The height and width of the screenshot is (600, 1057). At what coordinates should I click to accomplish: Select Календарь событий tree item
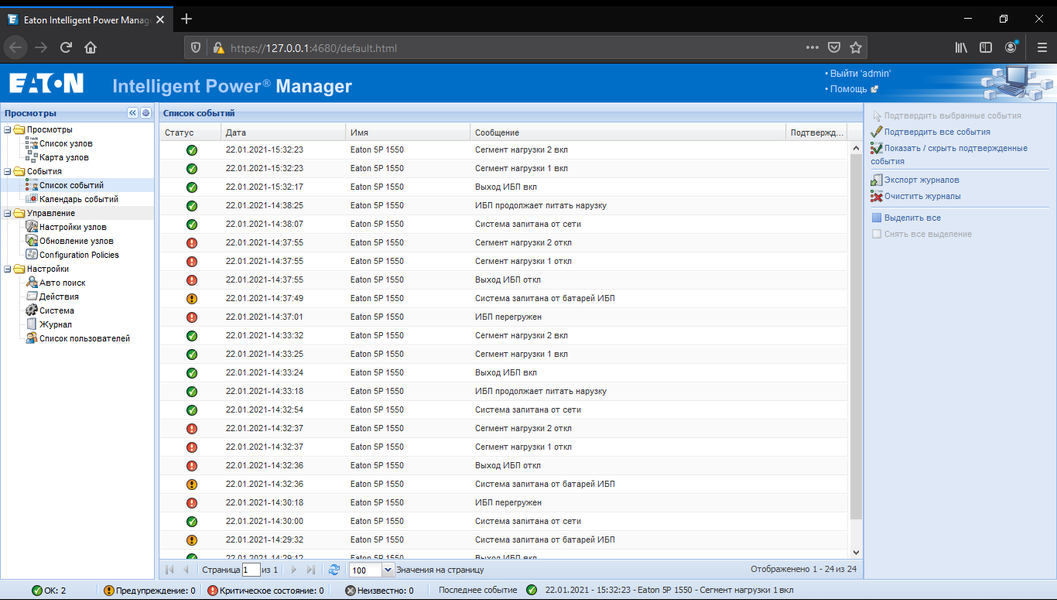pos(78,199)
